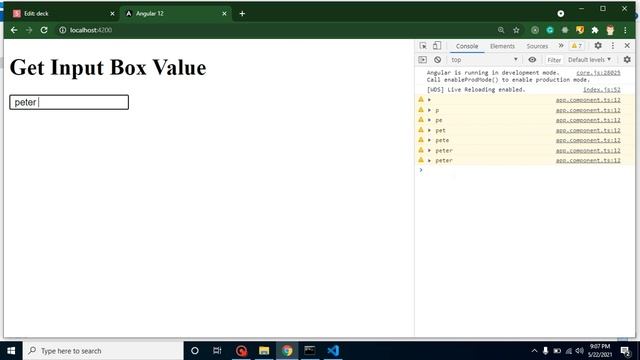Show hidden system tray icons
This screenshot has height=360, width=640.
534,351
